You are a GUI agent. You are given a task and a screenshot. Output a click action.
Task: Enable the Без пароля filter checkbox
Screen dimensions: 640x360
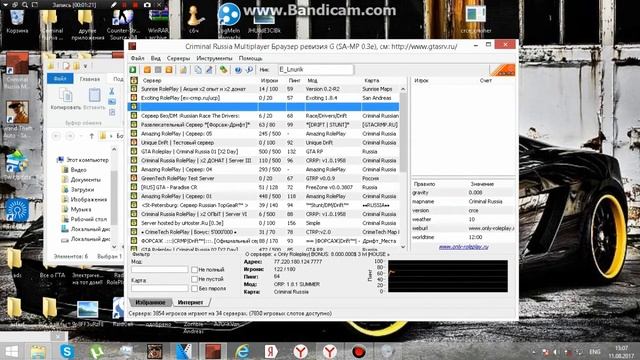(194, 289)
